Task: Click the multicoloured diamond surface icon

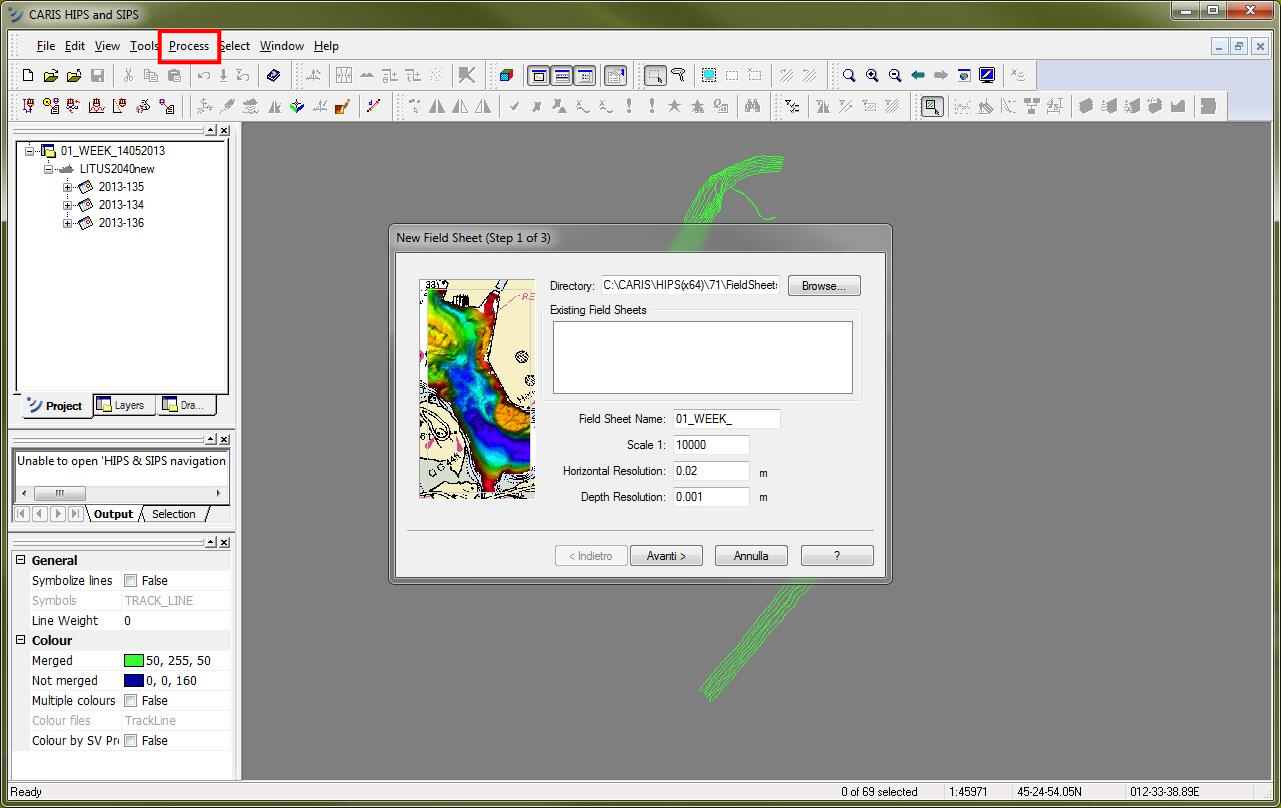Action: [297, 105]
